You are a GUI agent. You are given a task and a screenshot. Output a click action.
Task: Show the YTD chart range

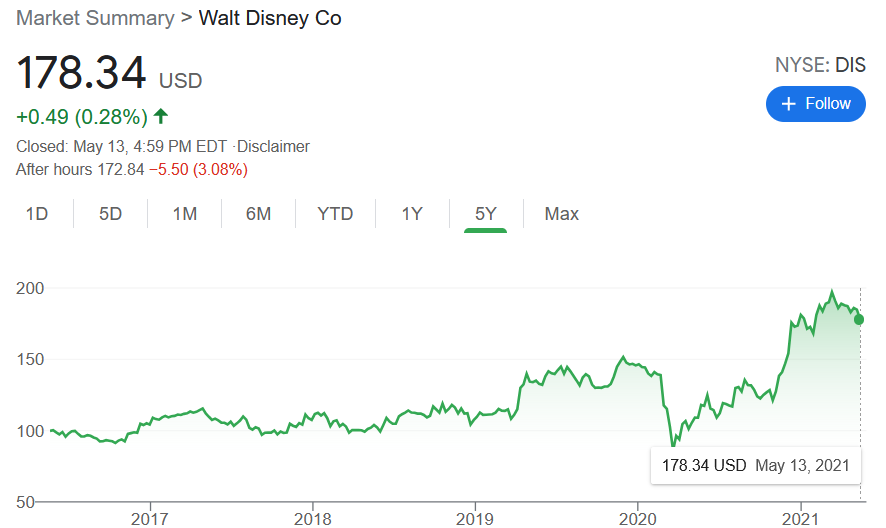click(335, 214)
